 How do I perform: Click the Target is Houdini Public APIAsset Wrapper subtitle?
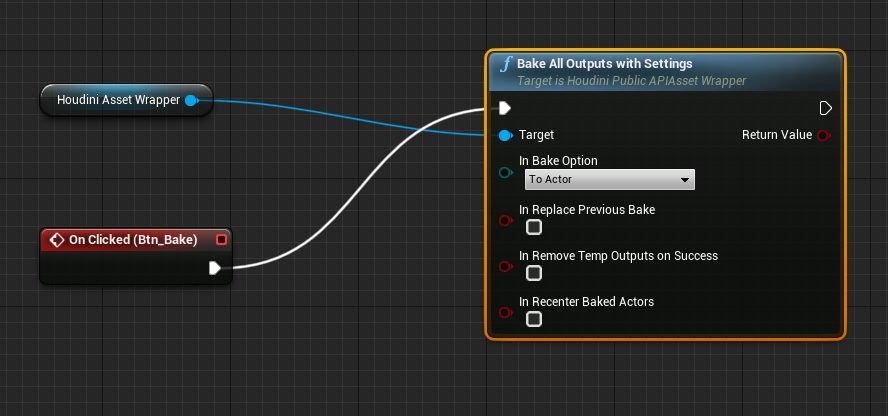pos(631,81)
